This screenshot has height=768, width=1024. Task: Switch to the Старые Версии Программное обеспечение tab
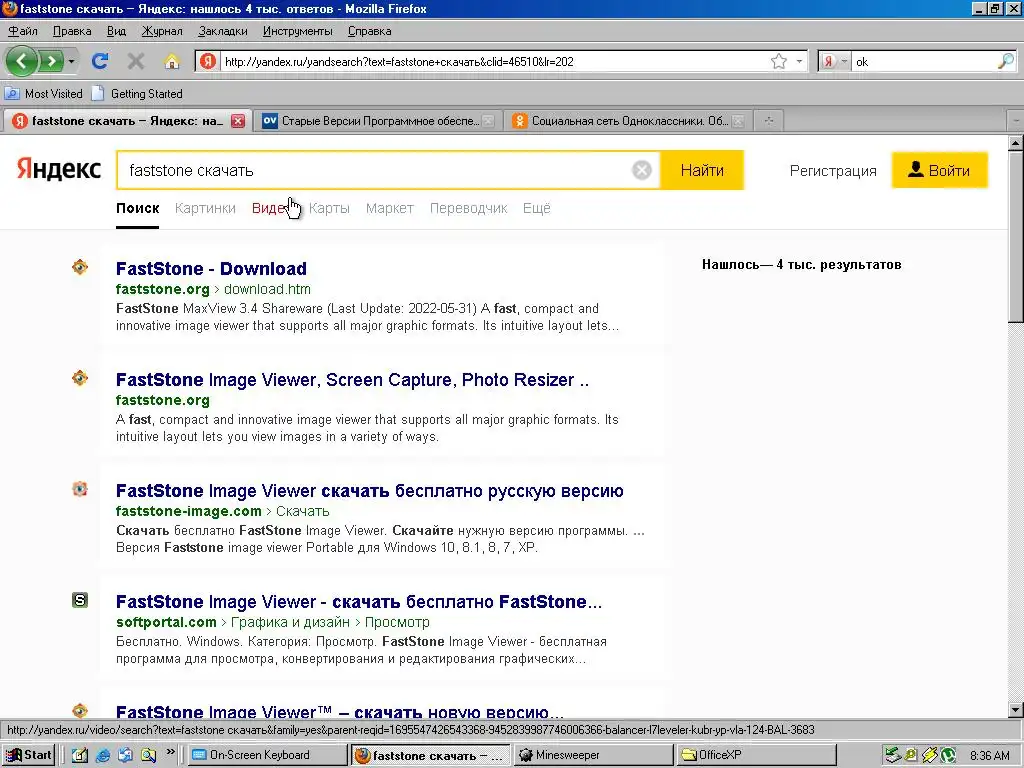377,121
